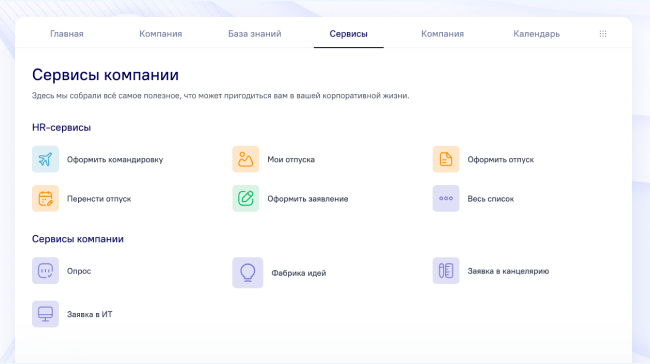Open the Календарь tab
This screenshot has height=364, width=650.
[536, 34]
